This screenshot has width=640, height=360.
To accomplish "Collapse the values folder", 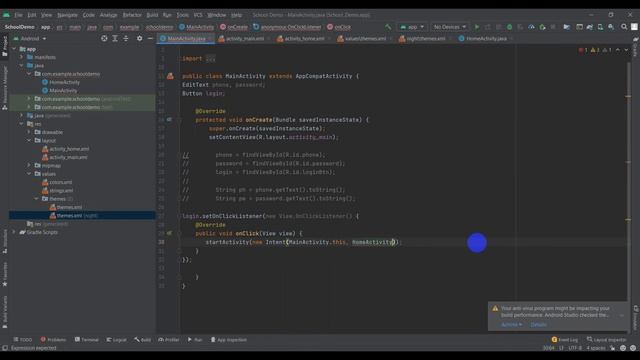I will coord(29,174).
